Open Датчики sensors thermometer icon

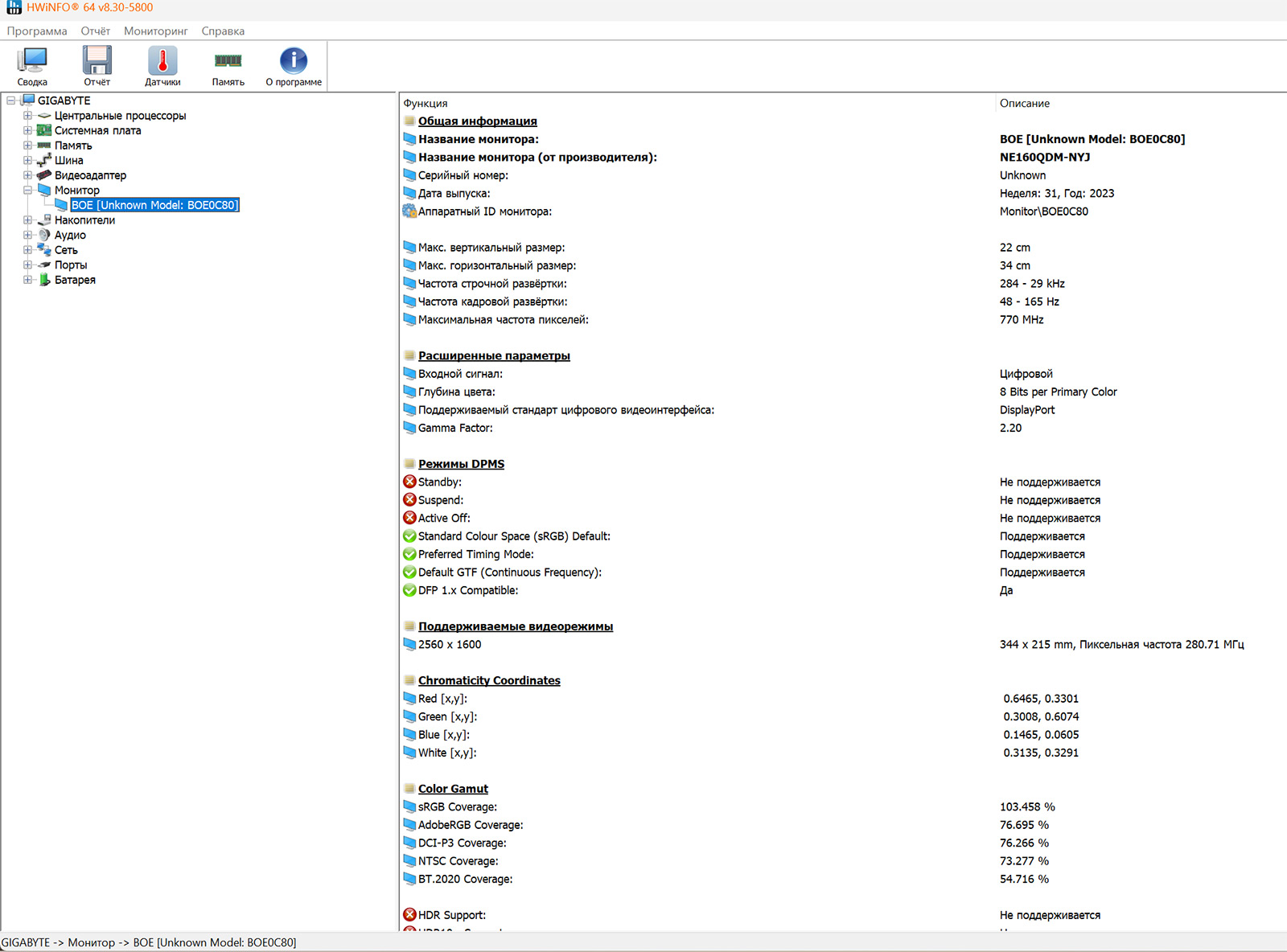point(162,61)
